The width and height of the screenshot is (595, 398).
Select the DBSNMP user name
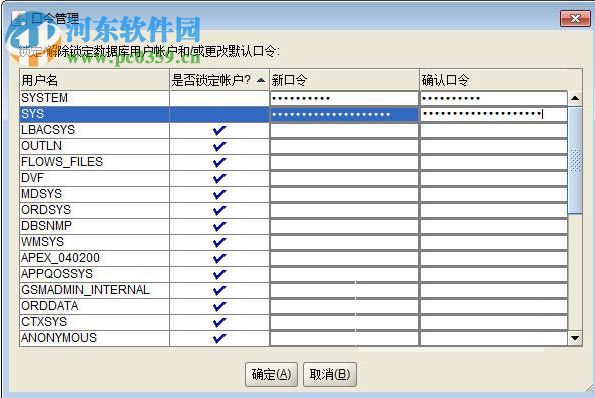point(47,226)
